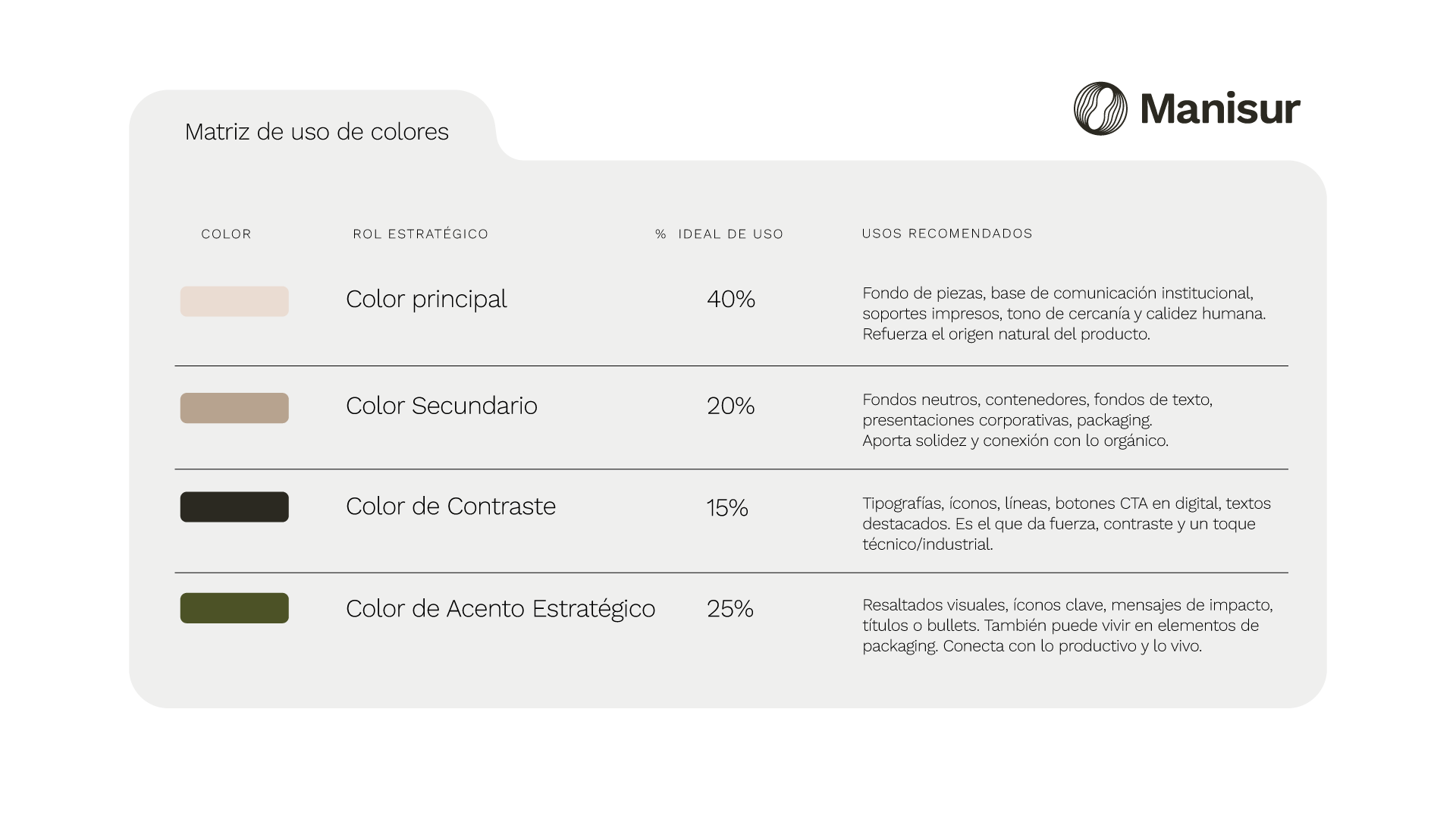
Task: Select the beige Color Secundario swatch
Action: point(234,408)
